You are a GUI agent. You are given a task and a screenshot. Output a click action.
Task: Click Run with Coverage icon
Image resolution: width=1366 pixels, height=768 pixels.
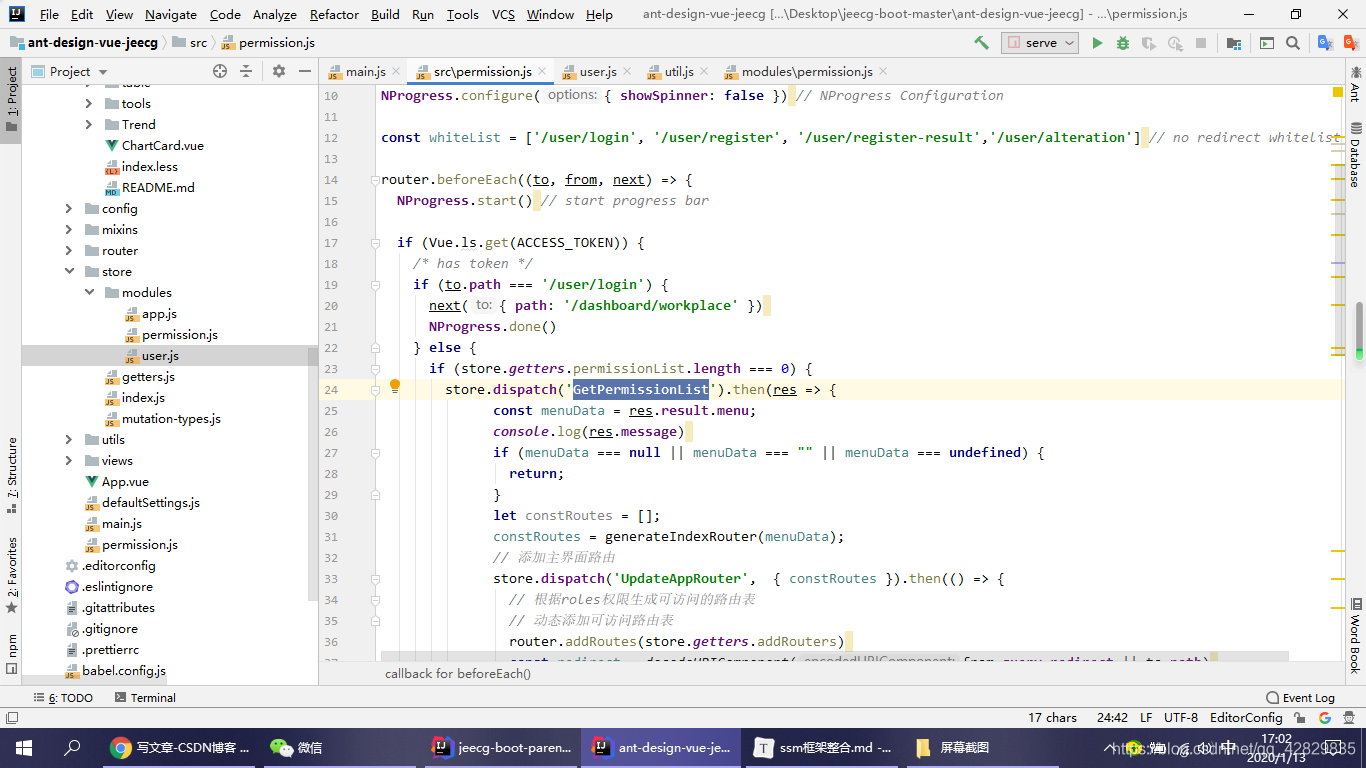tap(1149, 43)
